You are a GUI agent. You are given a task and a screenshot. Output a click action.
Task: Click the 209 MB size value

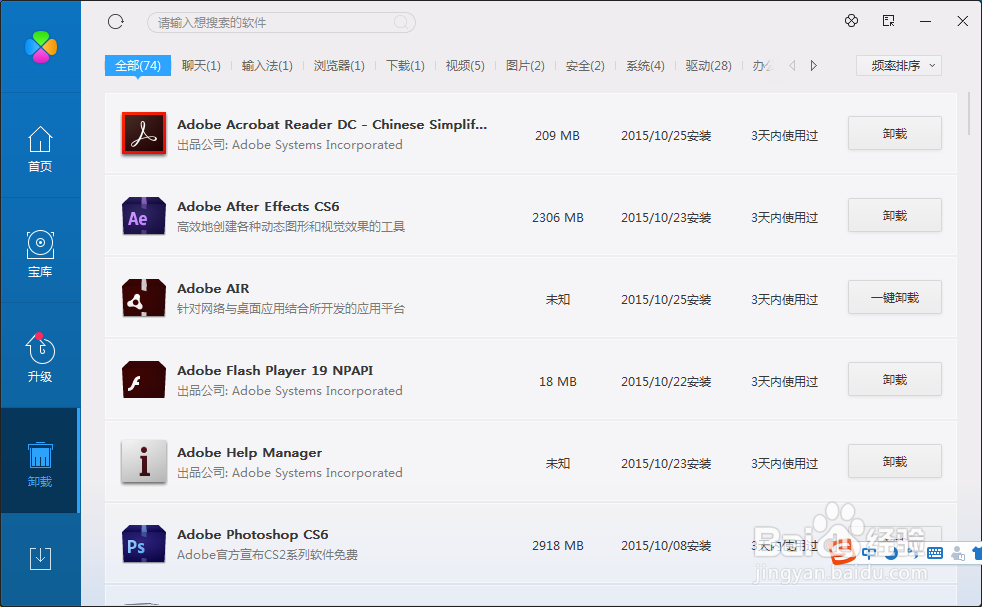(557, 135)
